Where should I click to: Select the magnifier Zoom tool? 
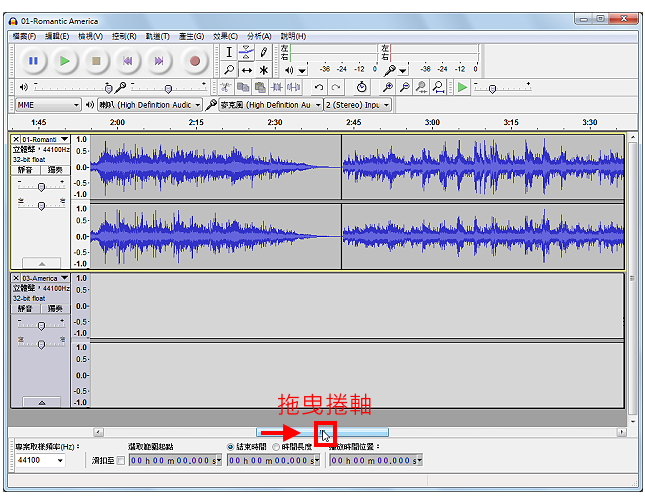click(229, 70)
